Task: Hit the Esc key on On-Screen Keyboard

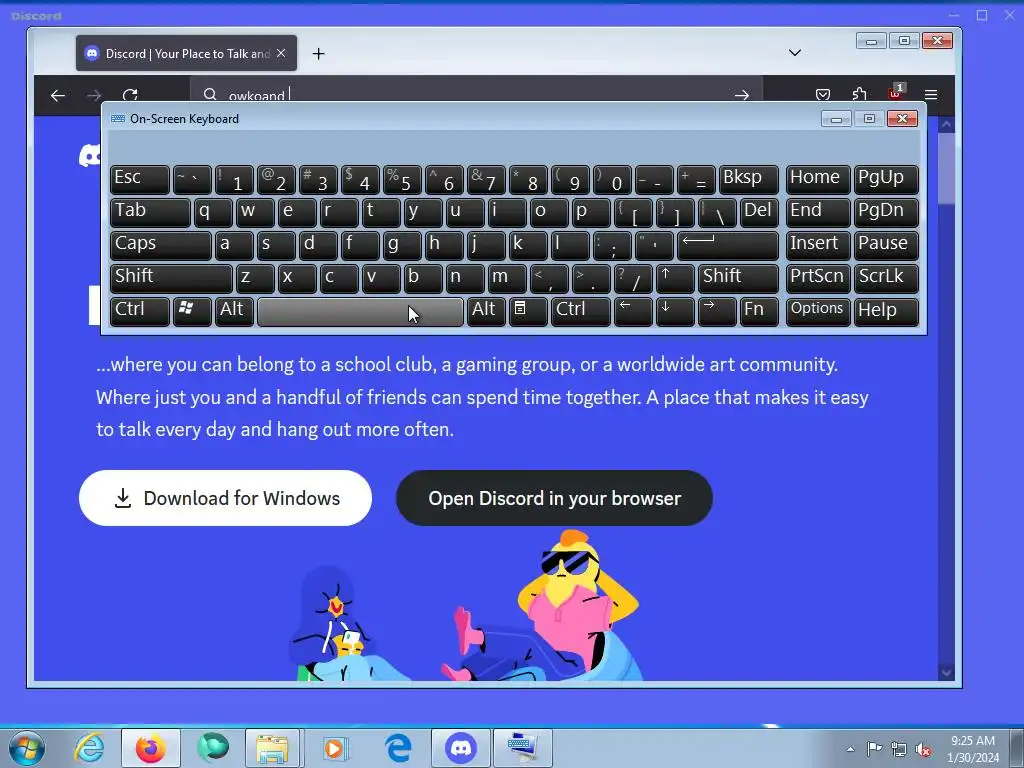Action: point(140,179)
